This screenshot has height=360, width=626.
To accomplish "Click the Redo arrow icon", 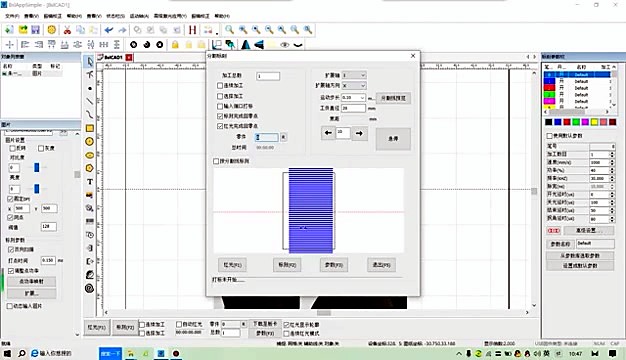I will [x=122, y=30].
